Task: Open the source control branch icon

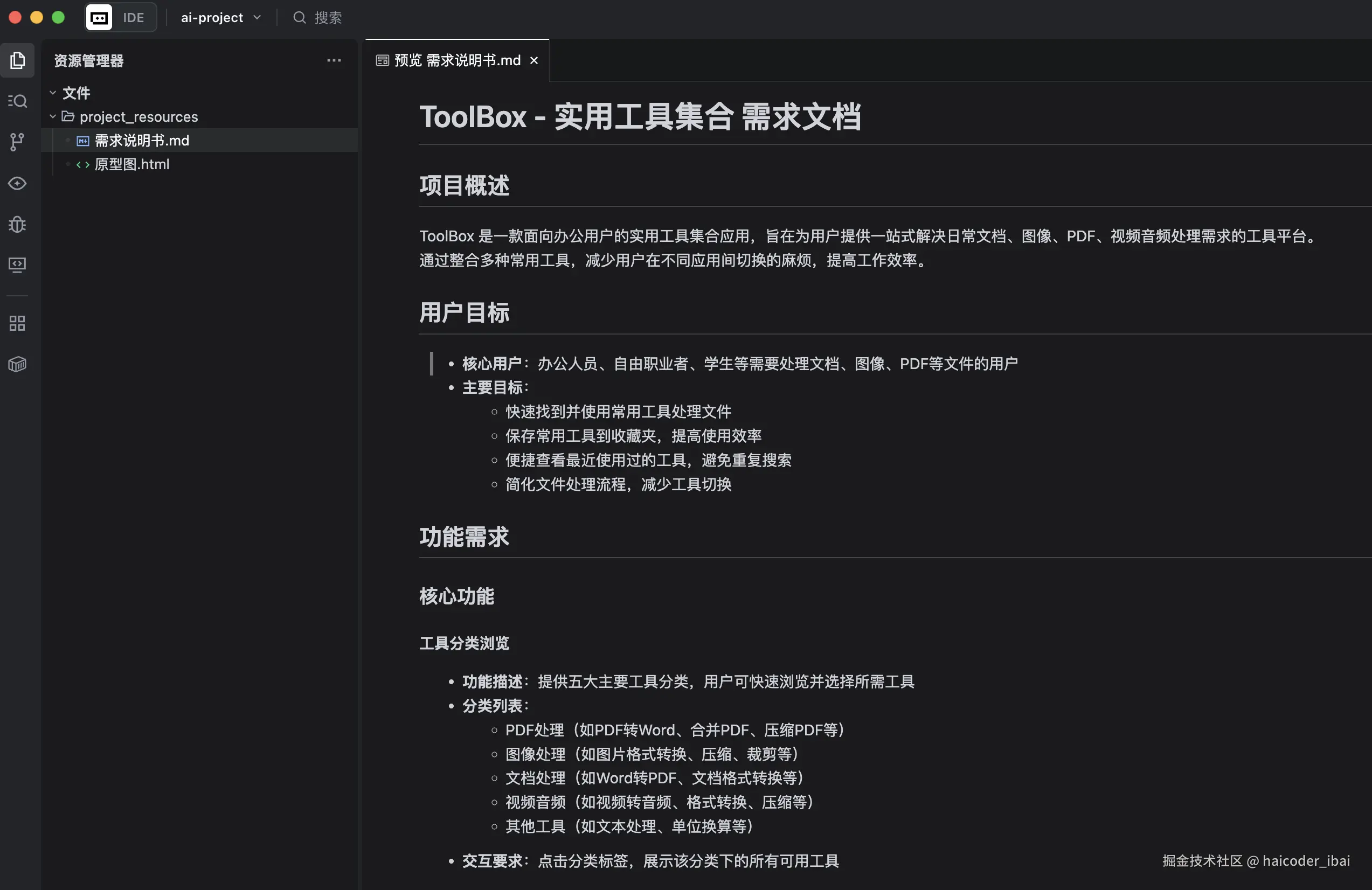Action: (17, 142)
